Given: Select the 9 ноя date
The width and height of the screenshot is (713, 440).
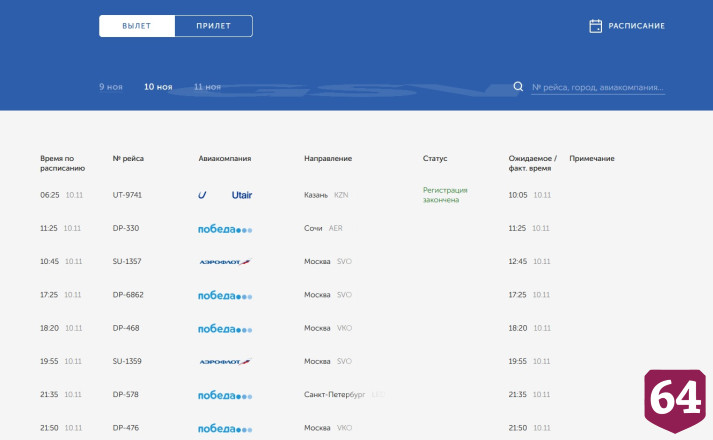Looking at the screenshot, I should point(111,86).
